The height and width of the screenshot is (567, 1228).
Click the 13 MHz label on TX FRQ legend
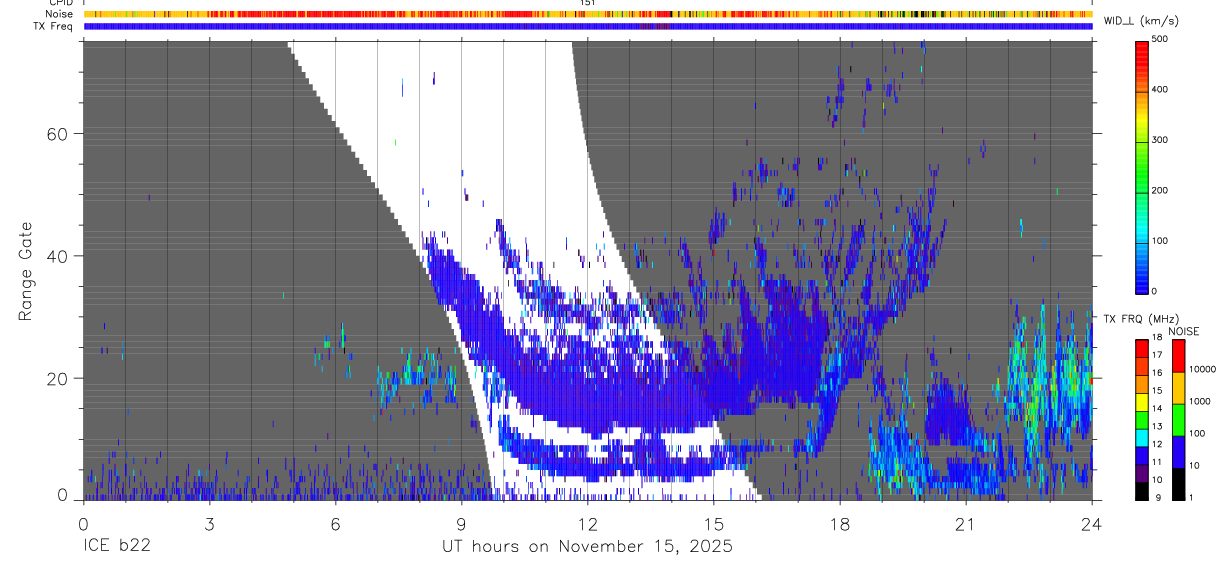coord(1157,427)
